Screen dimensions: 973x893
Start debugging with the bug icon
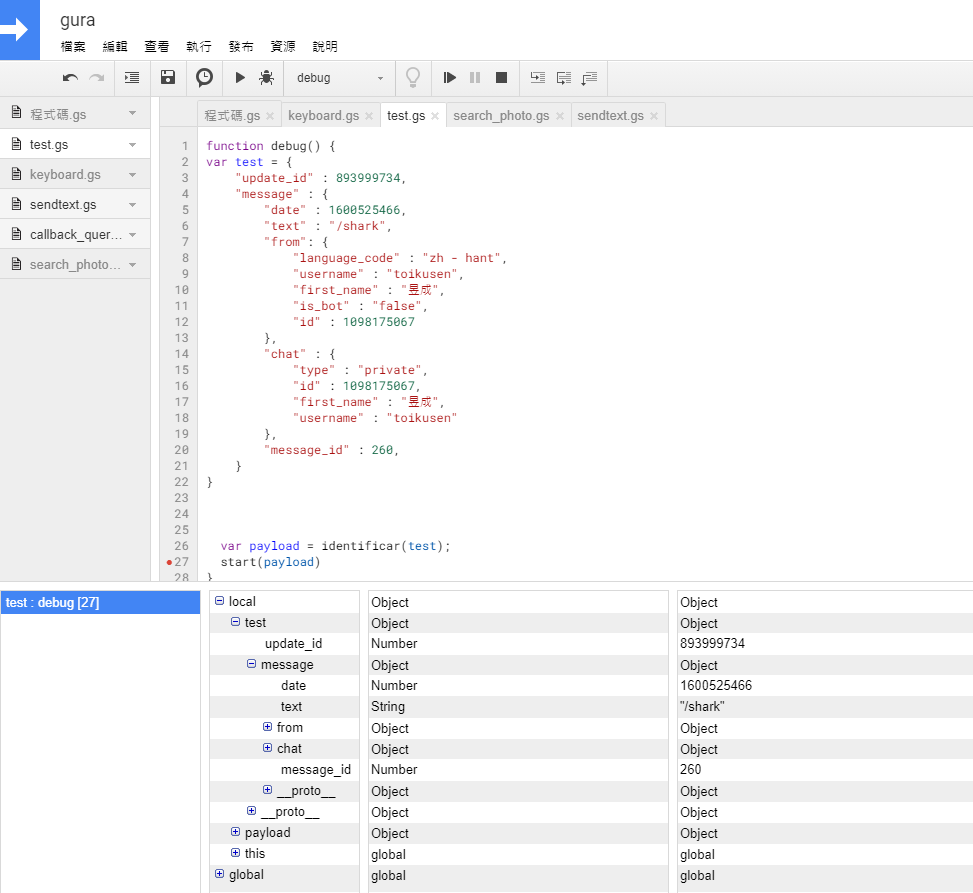point(266,77)
